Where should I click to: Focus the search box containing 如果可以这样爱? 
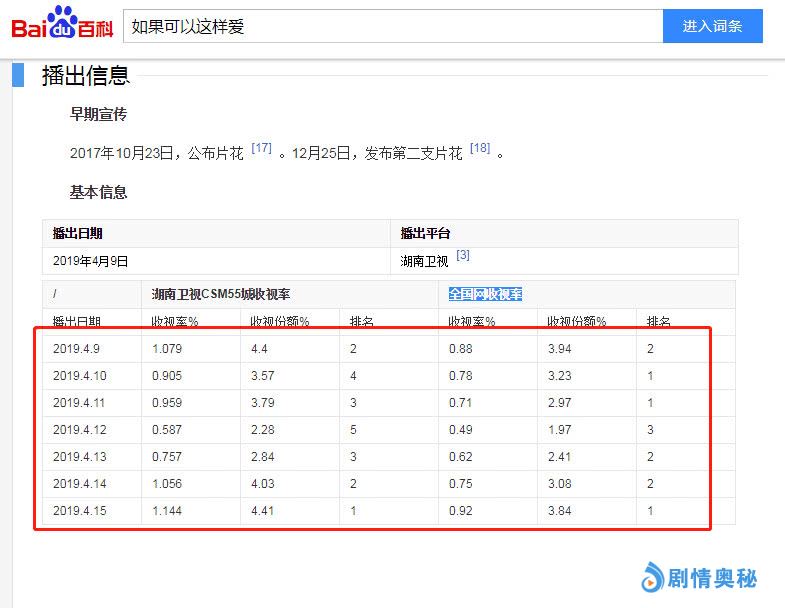[x=393, y=27]
